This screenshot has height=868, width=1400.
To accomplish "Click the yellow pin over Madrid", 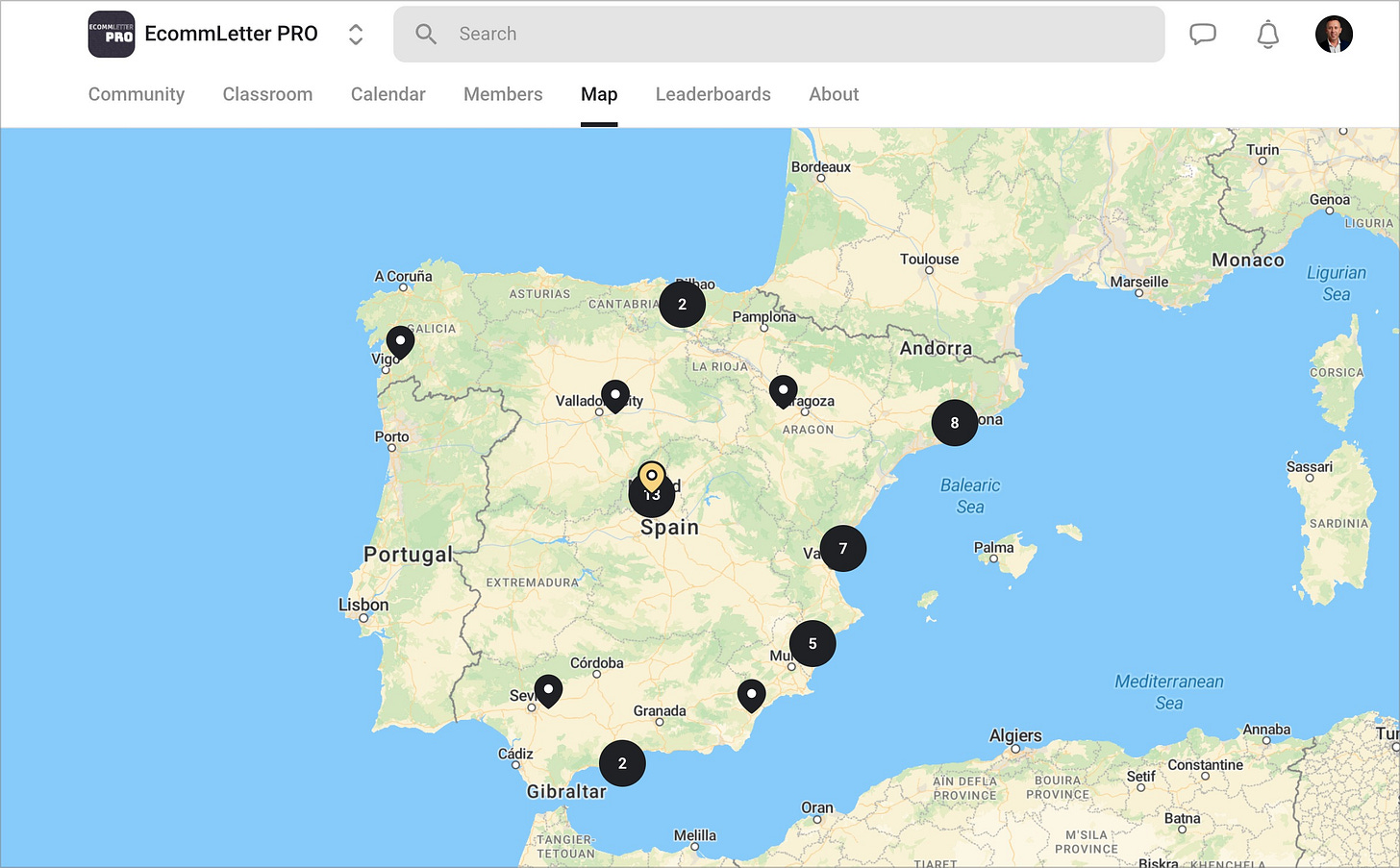I will [652, 478].
